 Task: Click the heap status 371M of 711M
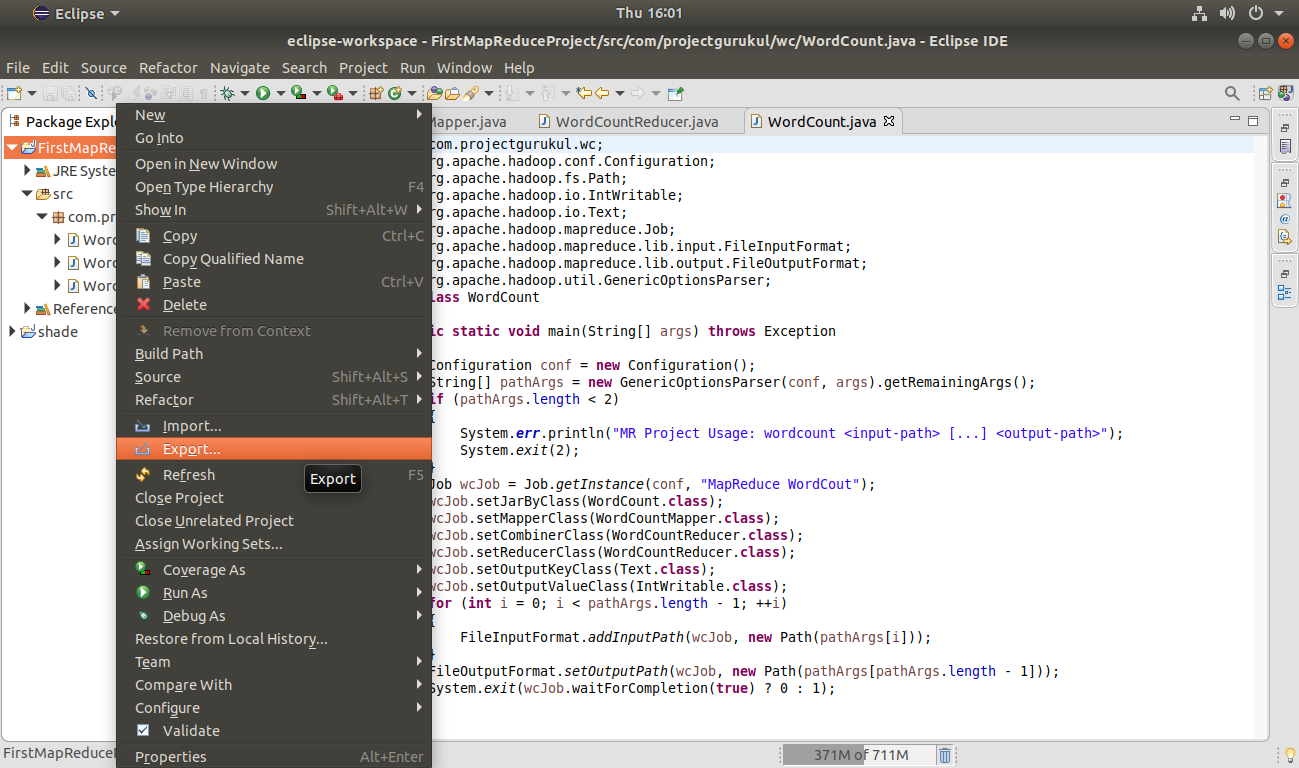859,755
